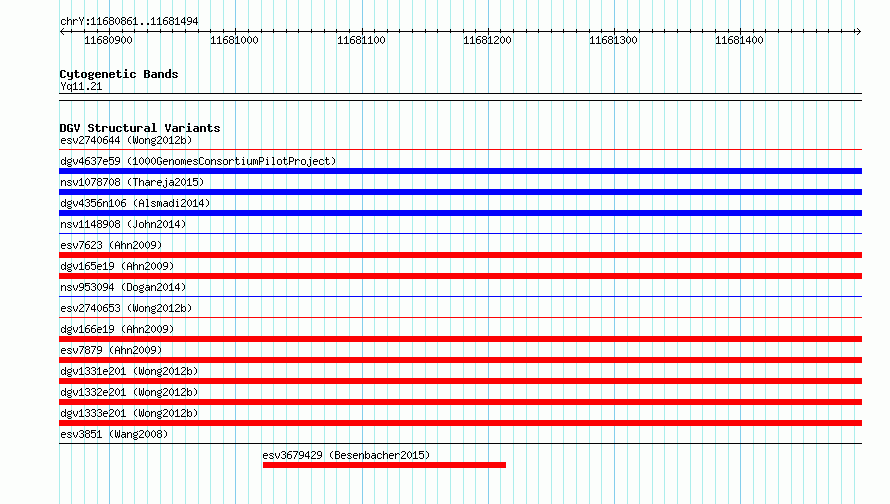This screenshot has width=890, height=504.
Task: Open the dgv4637e59 1000GenomesConsortiumPilotProject variant
Action: [x=198, y=161]
